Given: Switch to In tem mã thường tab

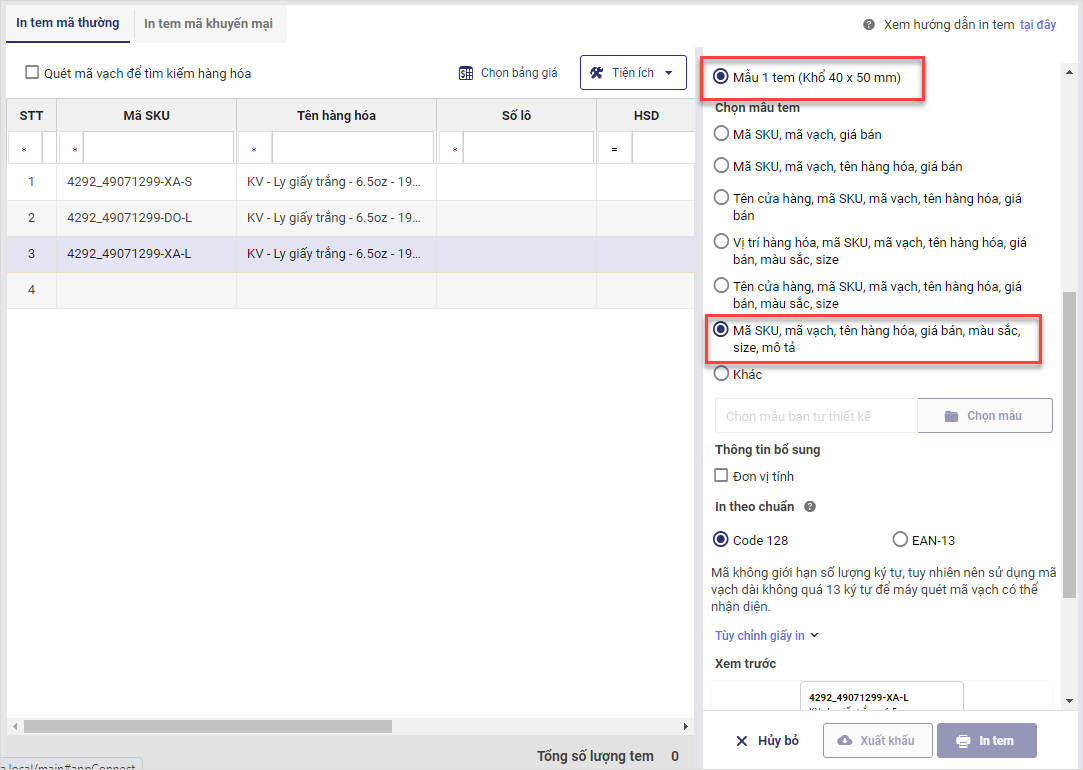Looking at the screenshot, I should [68, 23].
